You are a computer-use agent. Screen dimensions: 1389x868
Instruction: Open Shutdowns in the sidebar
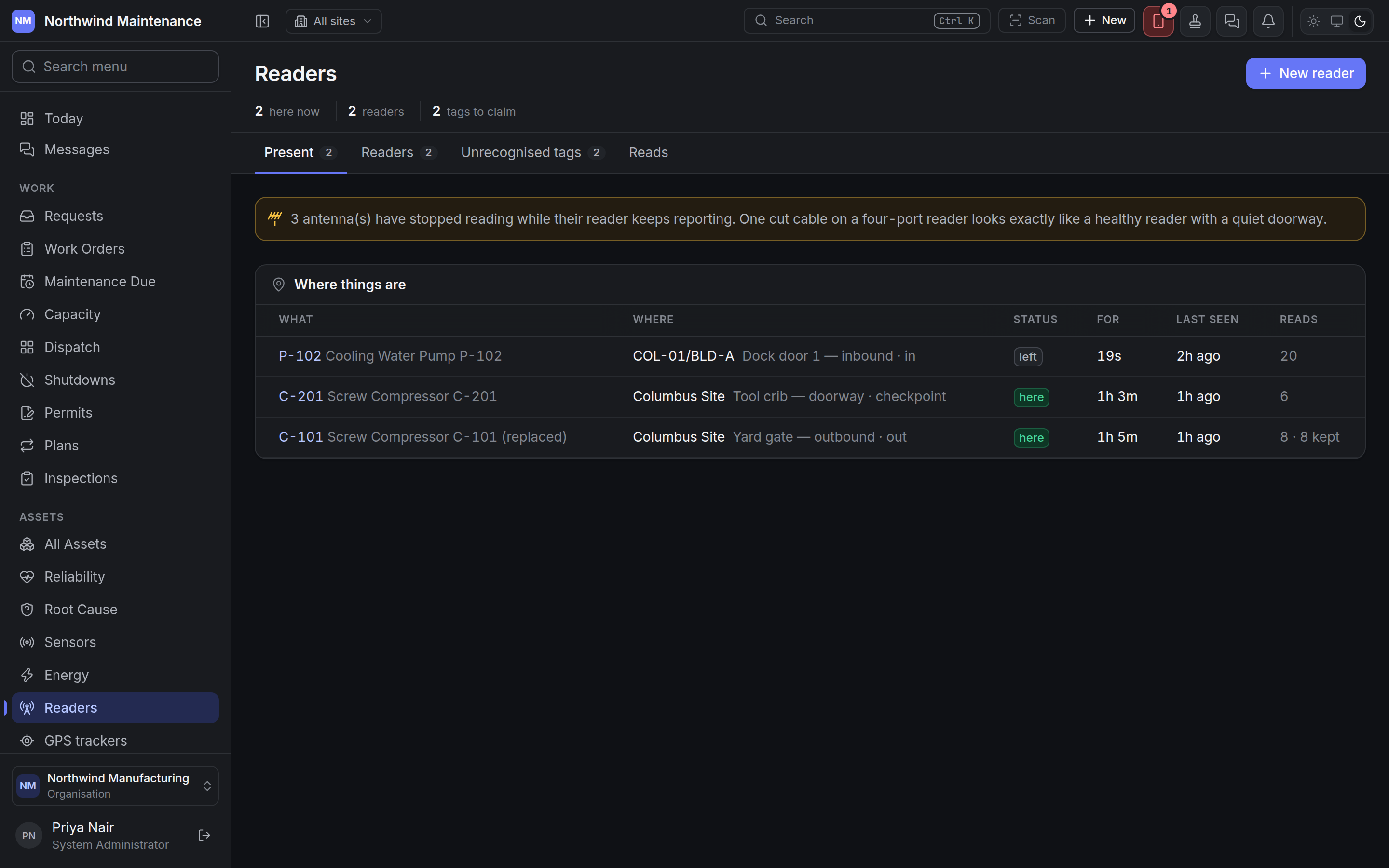(x=115, y=380)
